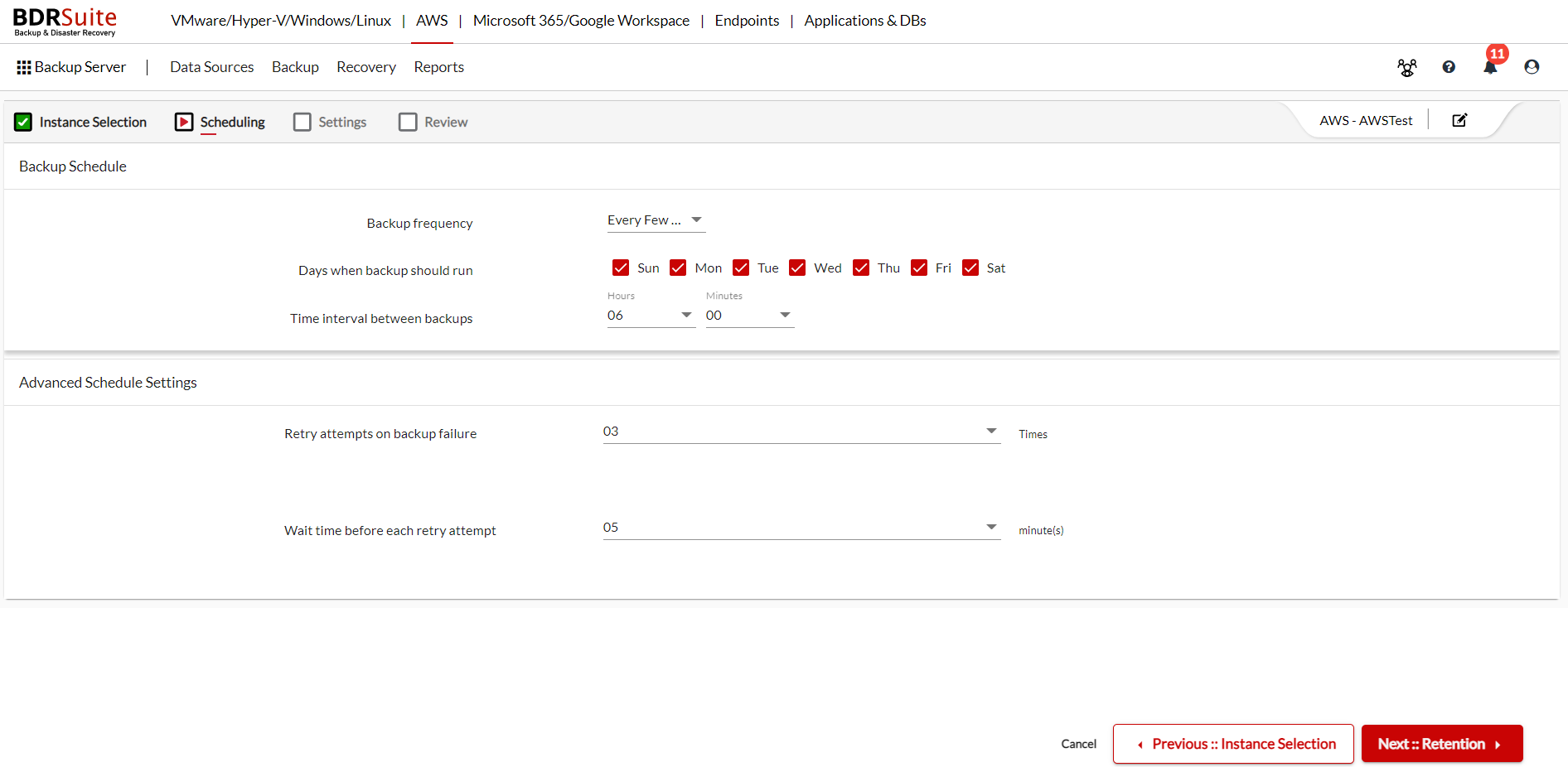Click Previous :: Instance Selection button
Image resolution: width=1568 pixels, height=767 pixels.
(1233, 744)
